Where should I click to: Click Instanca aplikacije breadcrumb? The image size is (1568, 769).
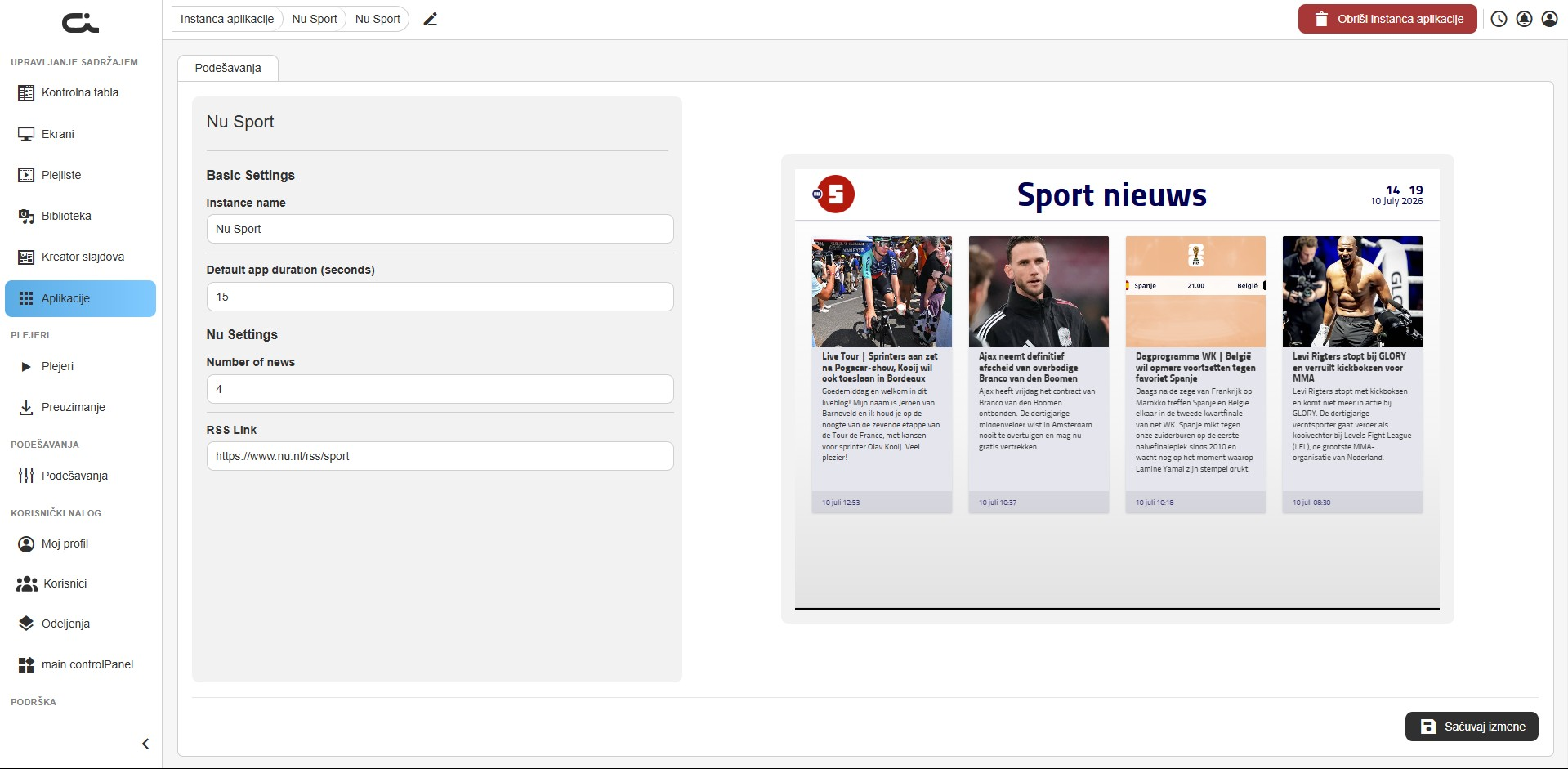(227, 19)
